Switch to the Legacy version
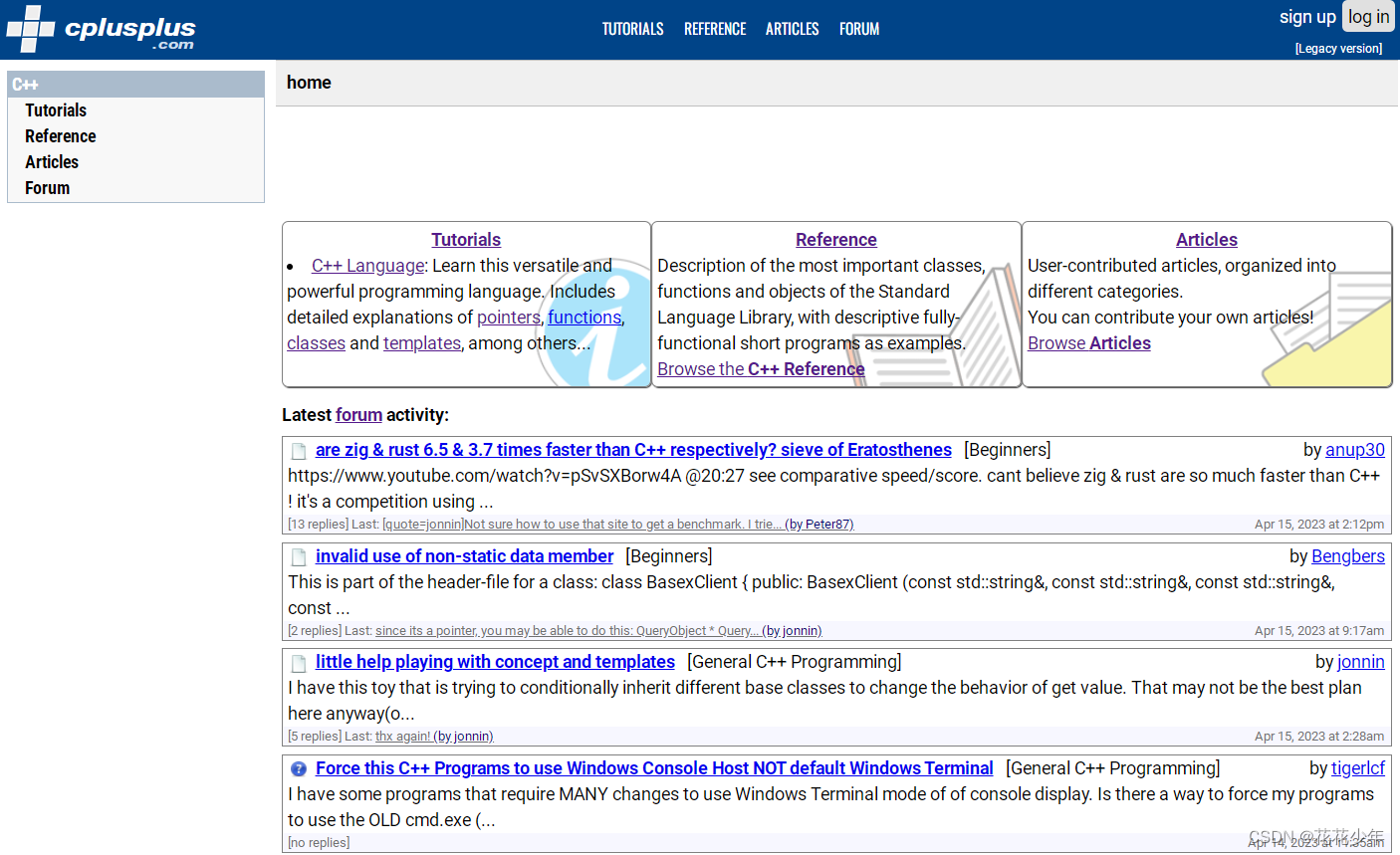Viewport: 1400px width, 855px height. tap(1338, 49)
